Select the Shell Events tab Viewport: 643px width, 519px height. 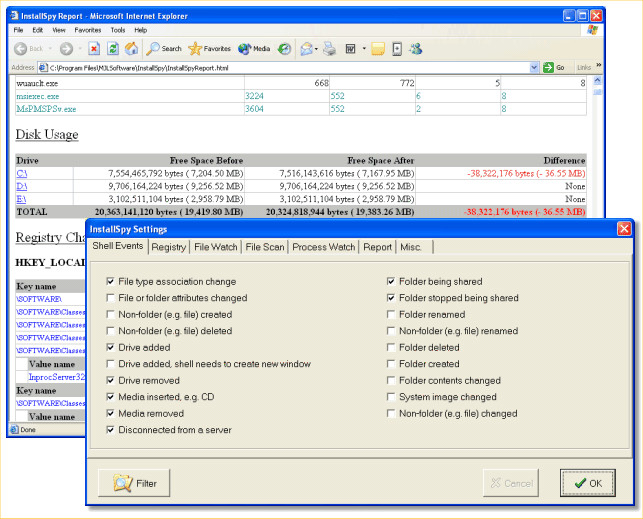(118, 246)
